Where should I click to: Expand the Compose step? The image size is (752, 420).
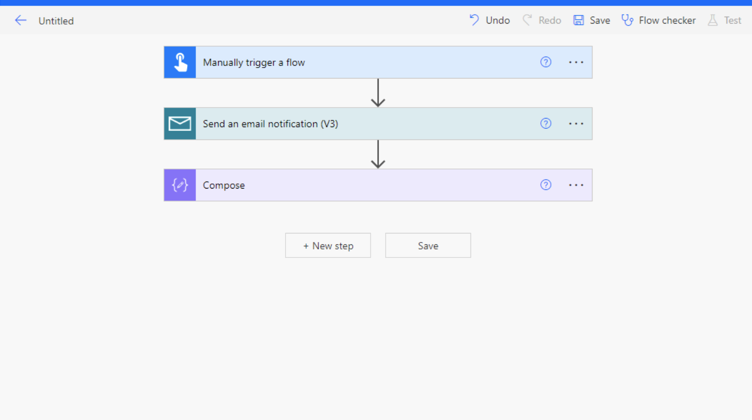tap(378, 185)
